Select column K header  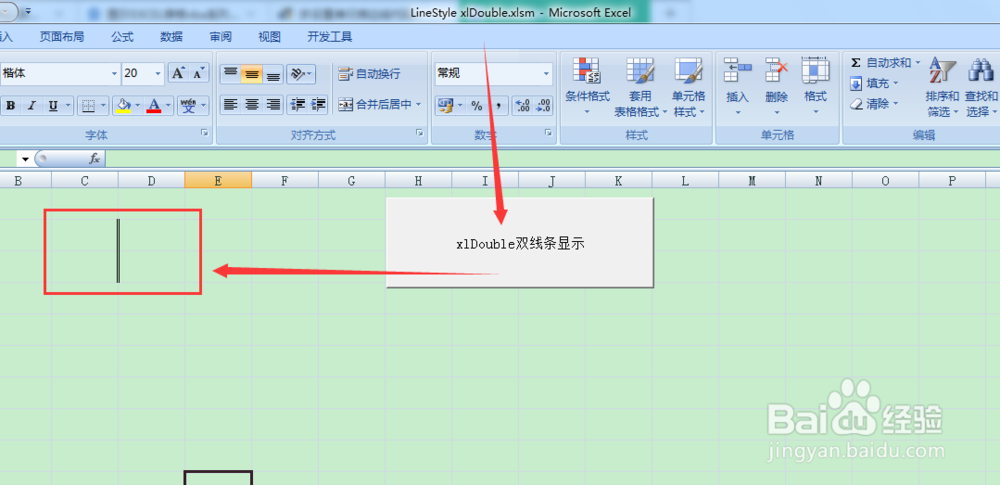tap(619, 181)
